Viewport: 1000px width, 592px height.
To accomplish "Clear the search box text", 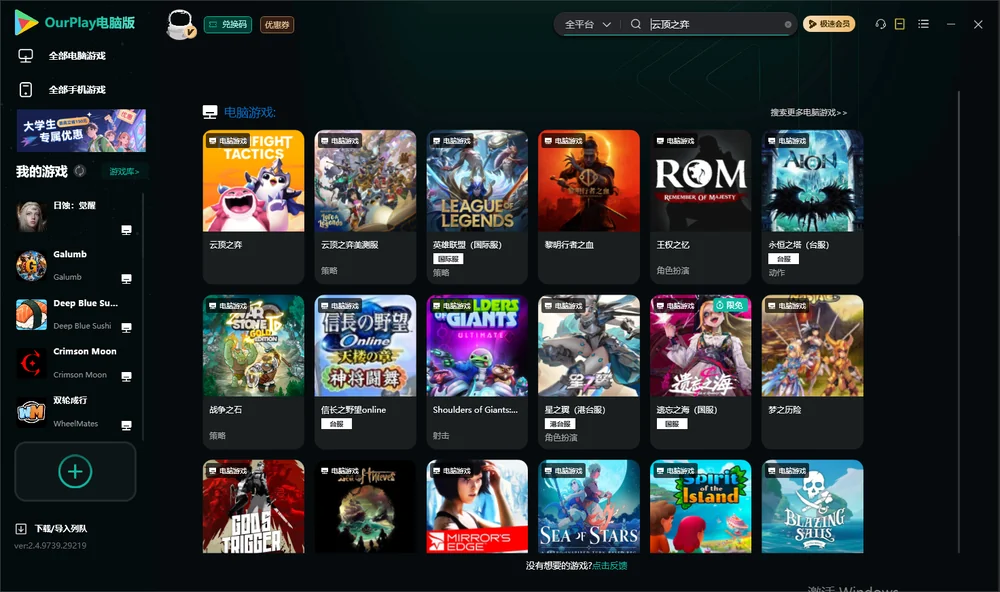I will click(x=788, y=24).
